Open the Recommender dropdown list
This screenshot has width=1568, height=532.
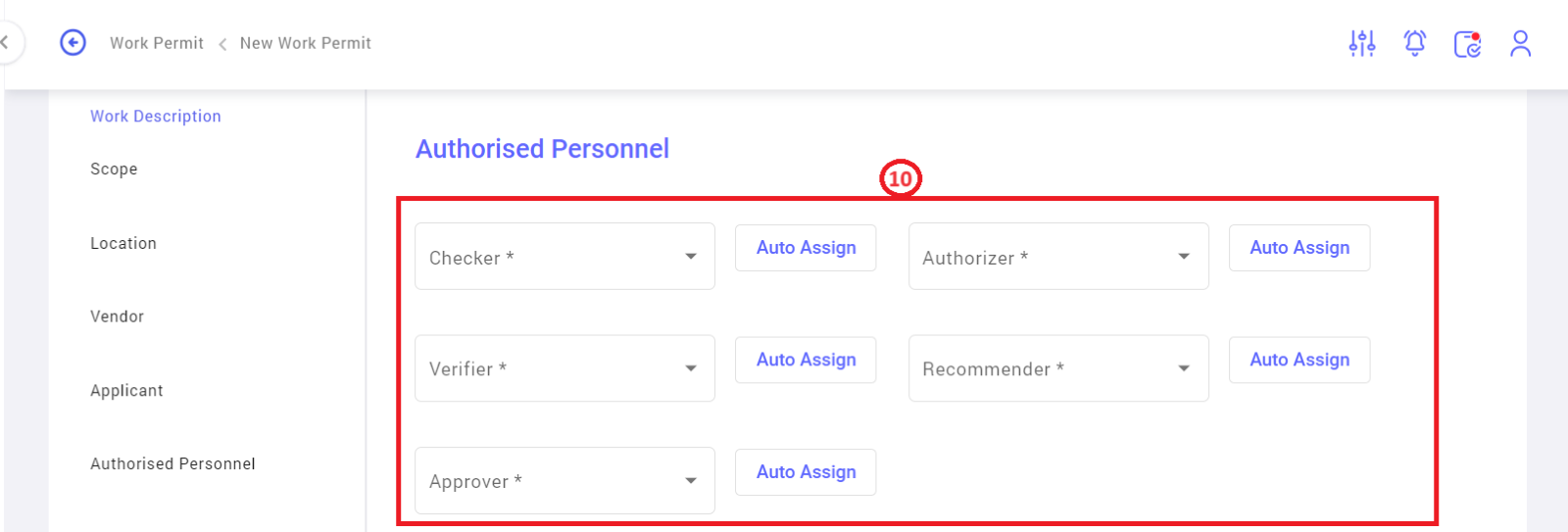1058,368
